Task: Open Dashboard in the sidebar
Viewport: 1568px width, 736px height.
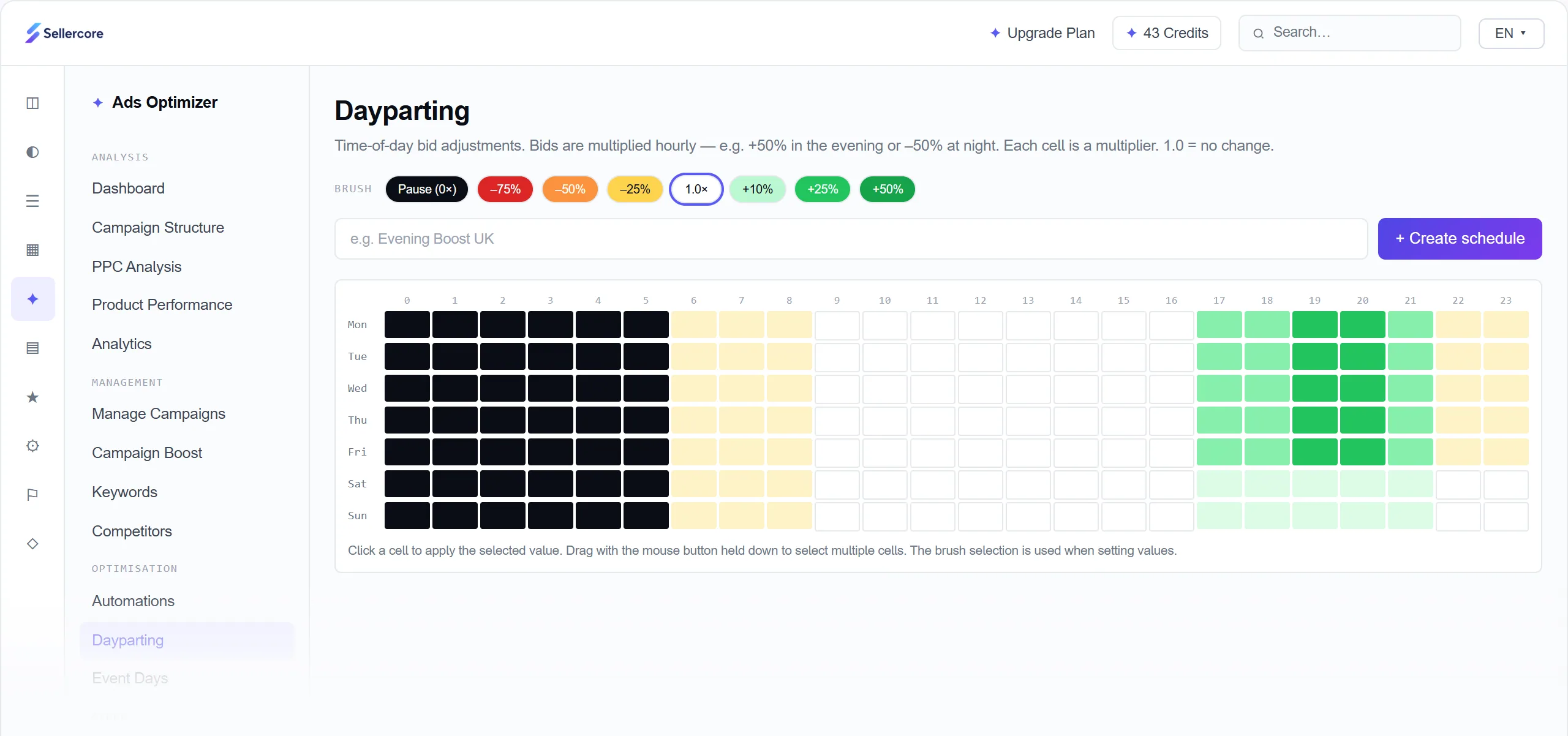Action: click(128, 189)
